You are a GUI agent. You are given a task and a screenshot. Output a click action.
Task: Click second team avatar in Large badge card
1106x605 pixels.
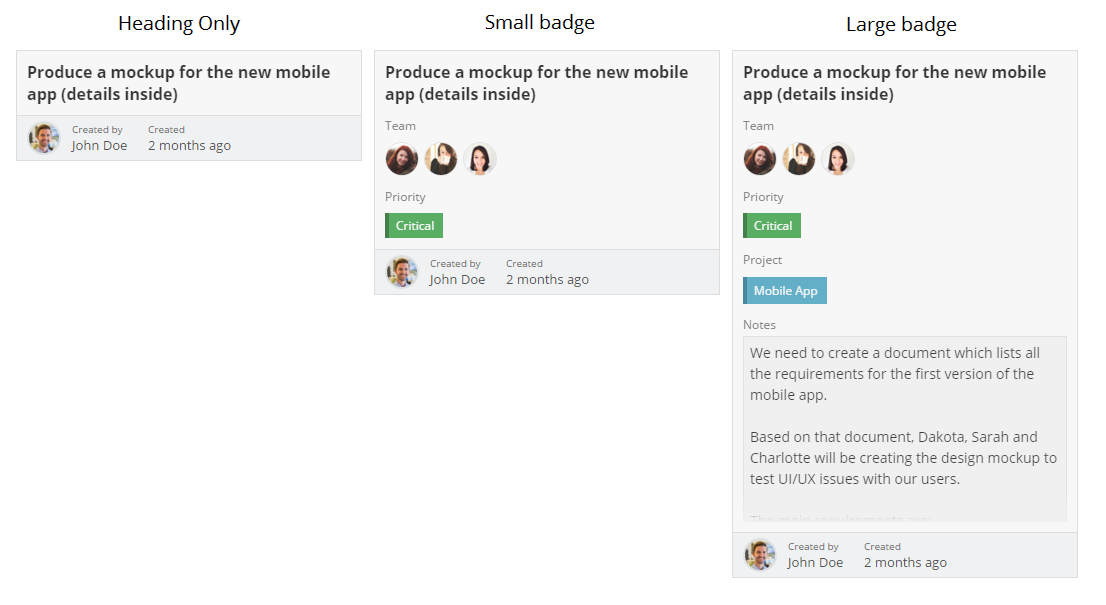coord(799,159)
